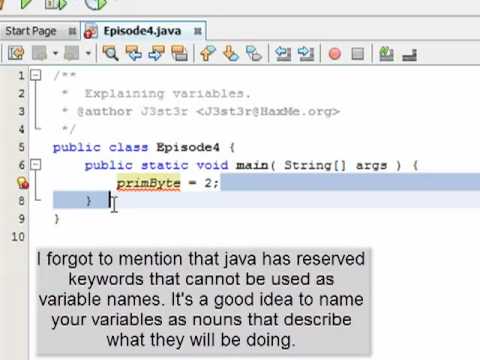The height and width of the screenshot is (360, 480).
Task: Click the 'Explaining variables.' comment text
Action: pyautogui.click(x=168, y=94)
